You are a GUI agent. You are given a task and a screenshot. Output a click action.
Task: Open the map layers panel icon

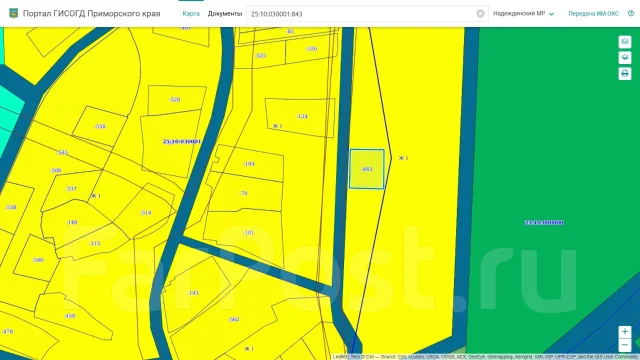[x=625, y=58]
